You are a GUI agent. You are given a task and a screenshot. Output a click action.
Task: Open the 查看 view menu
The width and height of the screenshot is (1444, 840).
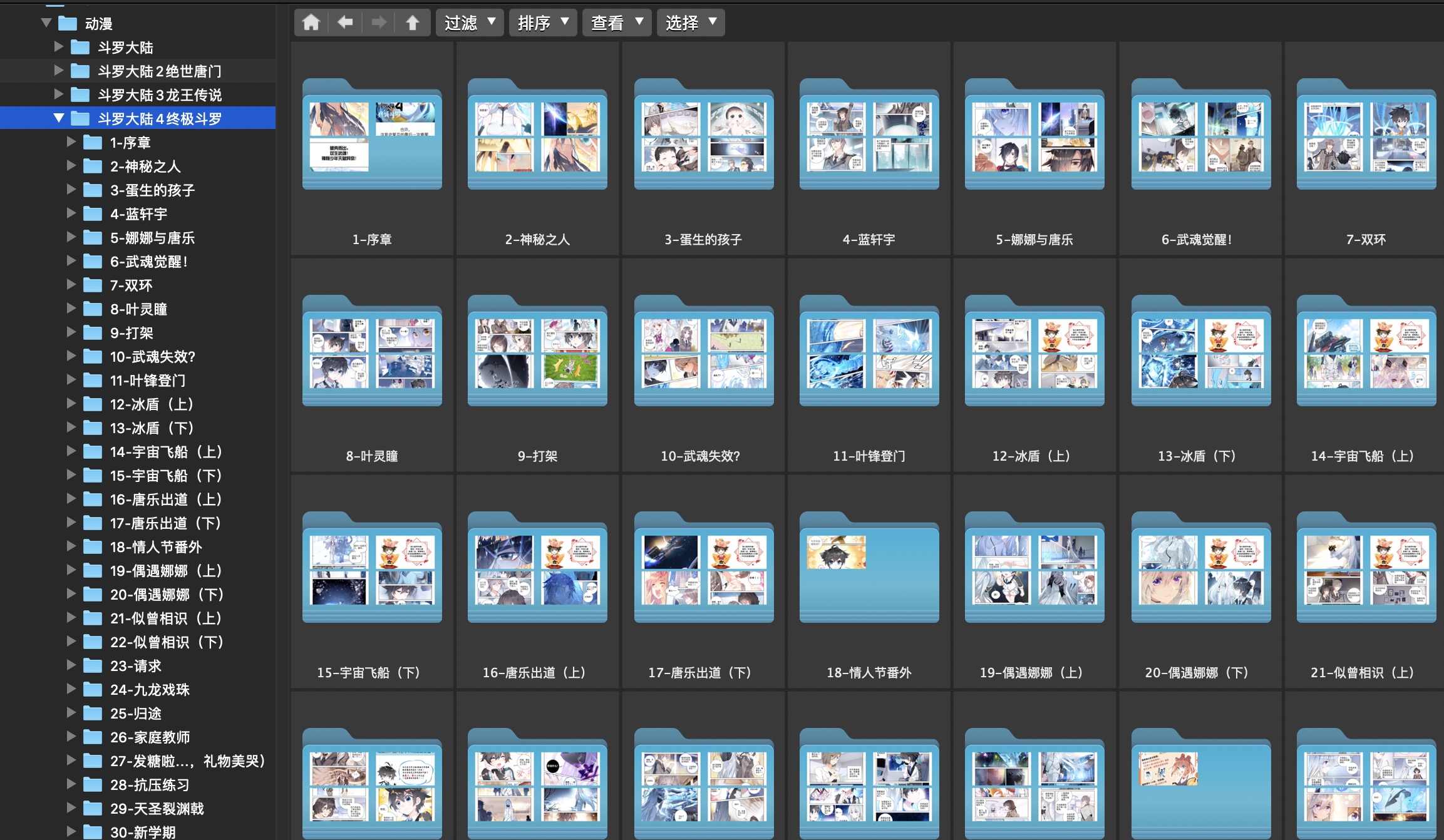click(617, 23)
